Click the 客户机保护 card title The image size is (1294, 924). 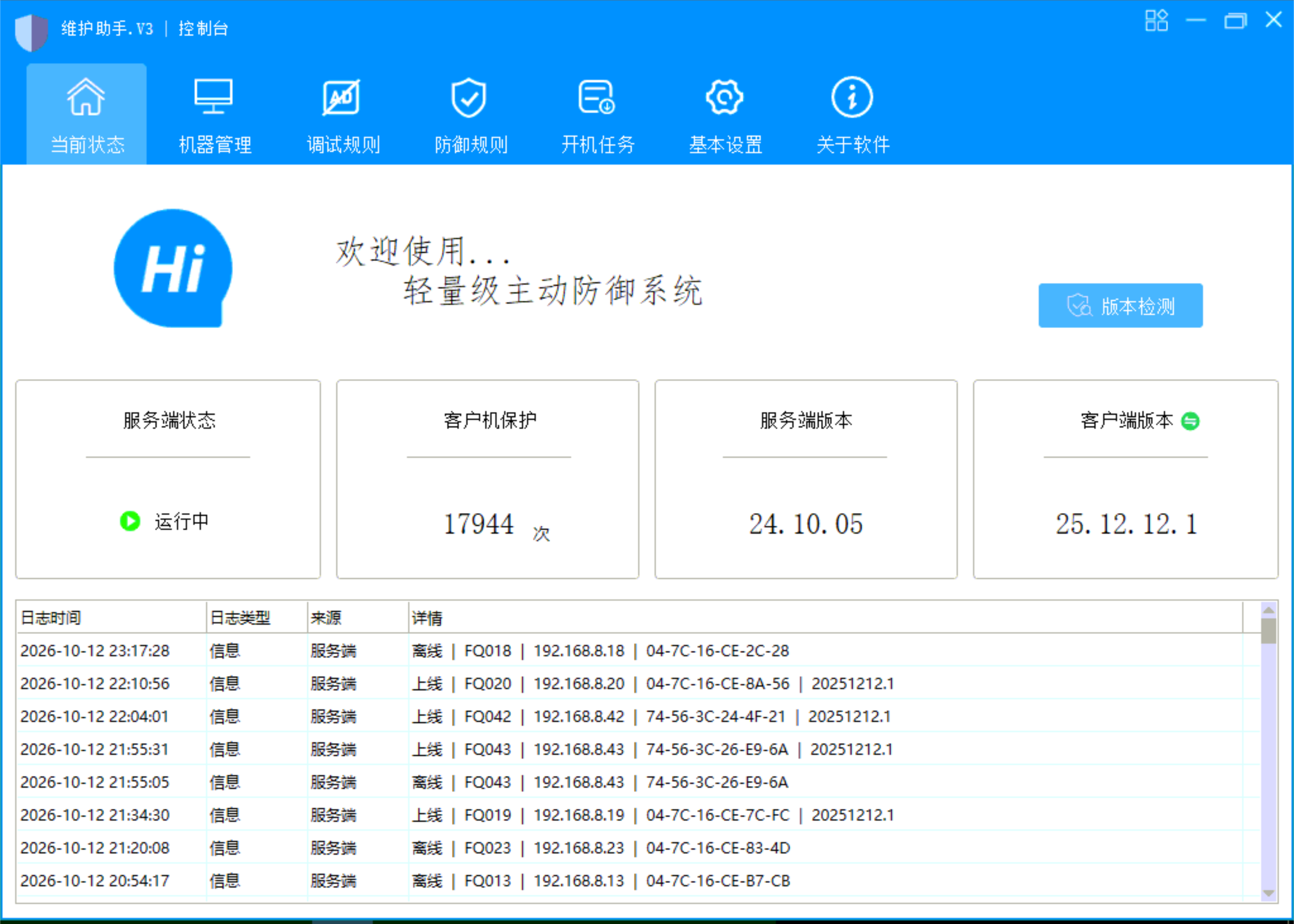pos(490,421)
